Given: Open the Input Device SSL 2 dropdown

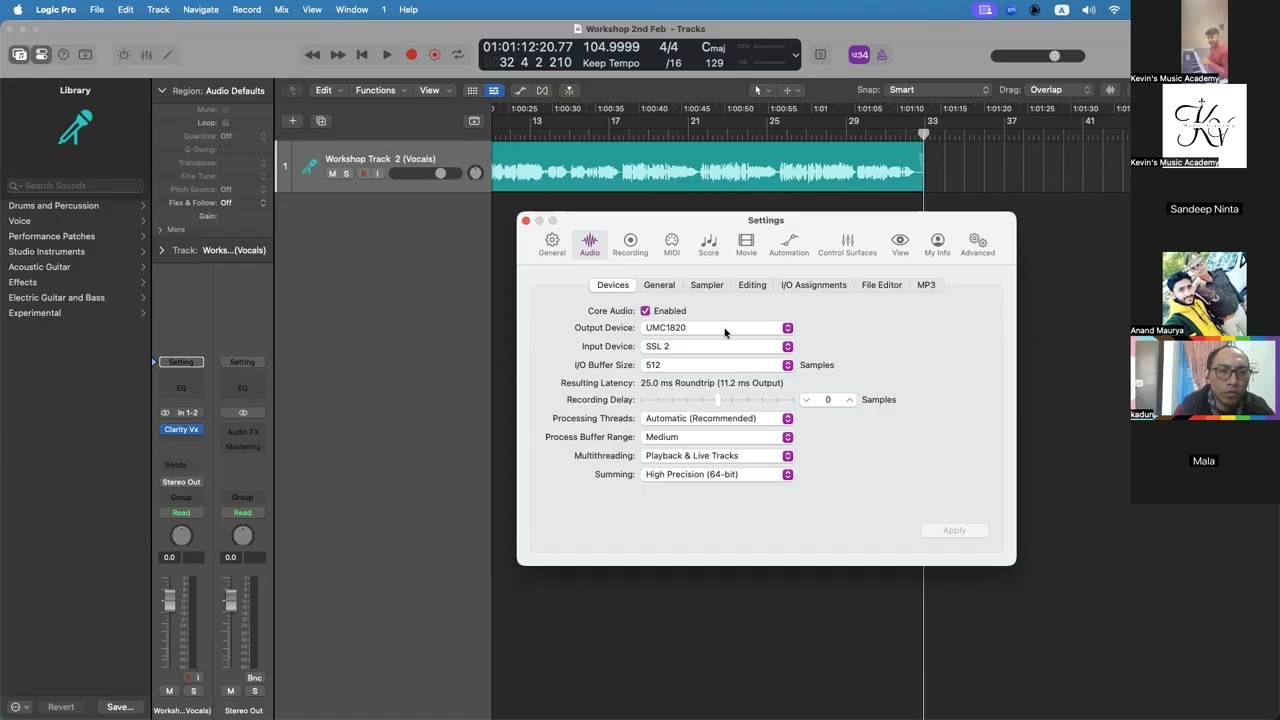Looking at the screenshot, I should [717, 346].
